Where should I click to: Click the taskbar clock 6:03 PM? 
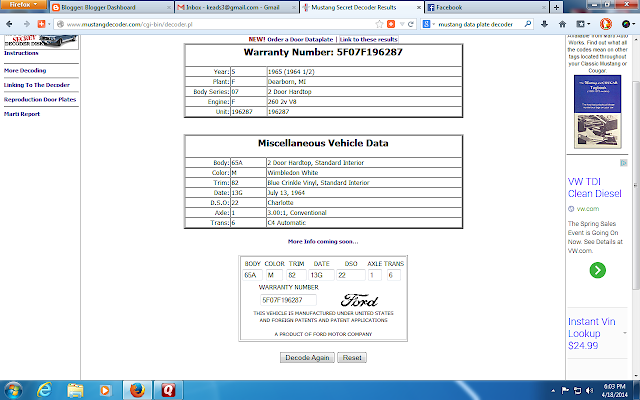tap(615, 391)
